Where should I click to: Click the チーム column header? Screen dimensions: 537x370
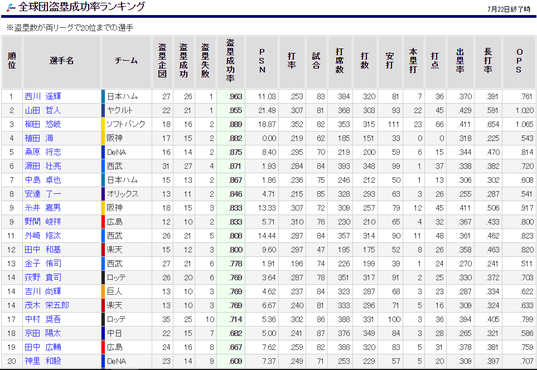pos(126,61)
